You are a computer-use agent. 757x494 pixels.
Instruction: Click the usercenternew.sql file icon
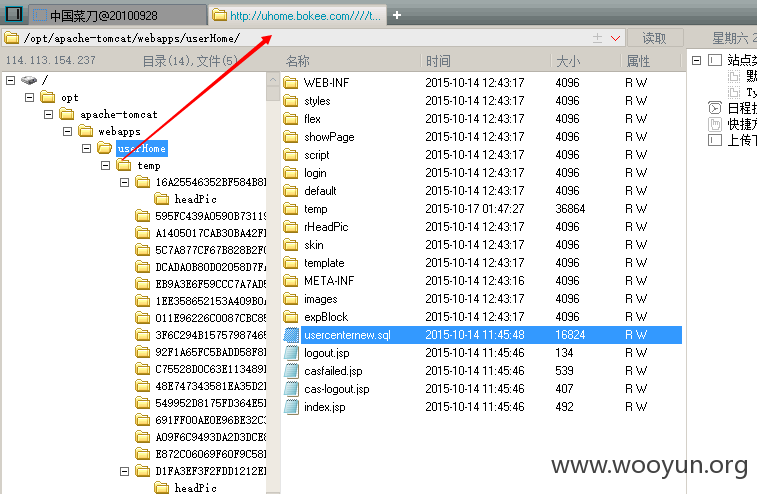point(291,335)
